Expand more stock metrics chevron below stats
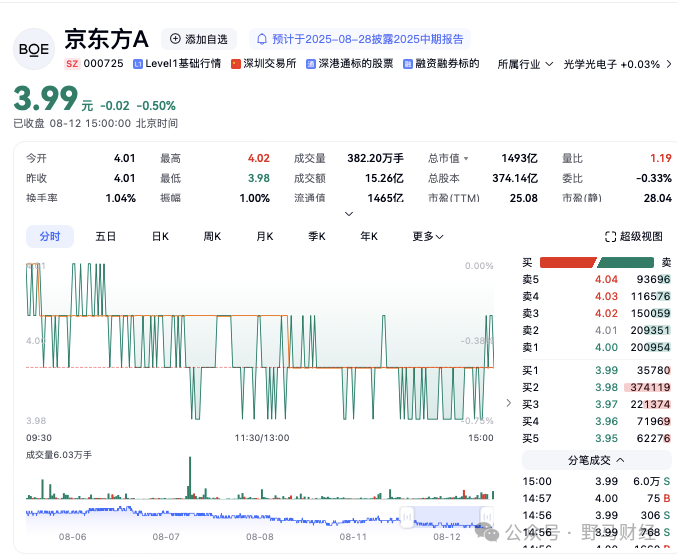 coord(349,214)
